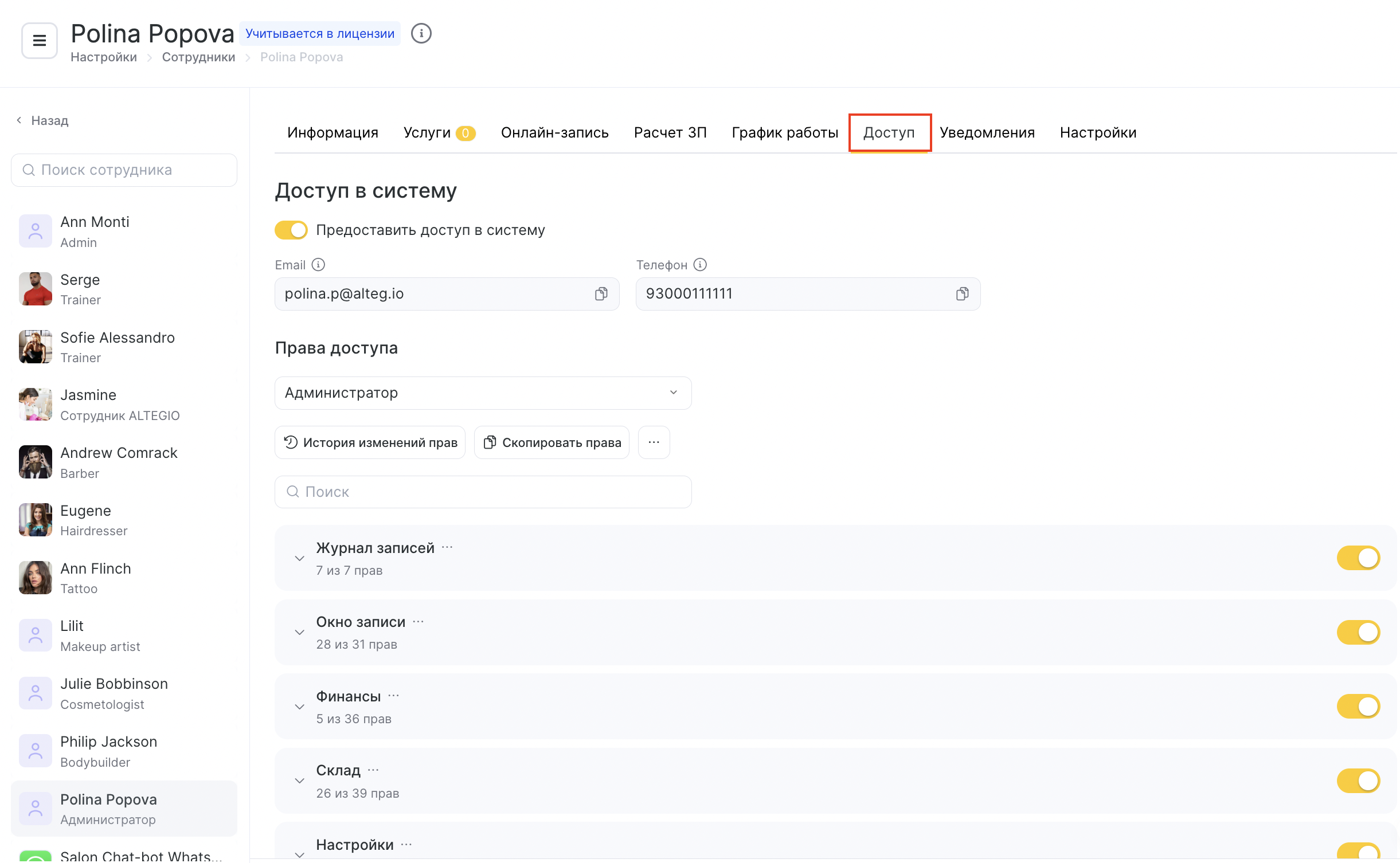The height and width of the screenshot is (863, 1400).
Task: Expand the Окно записи permissions section
Action: pyautogui.click(x=299, y=633)
